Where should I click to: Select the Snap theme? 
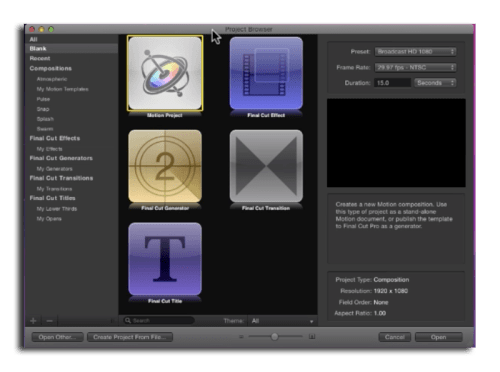click(43, 109)
